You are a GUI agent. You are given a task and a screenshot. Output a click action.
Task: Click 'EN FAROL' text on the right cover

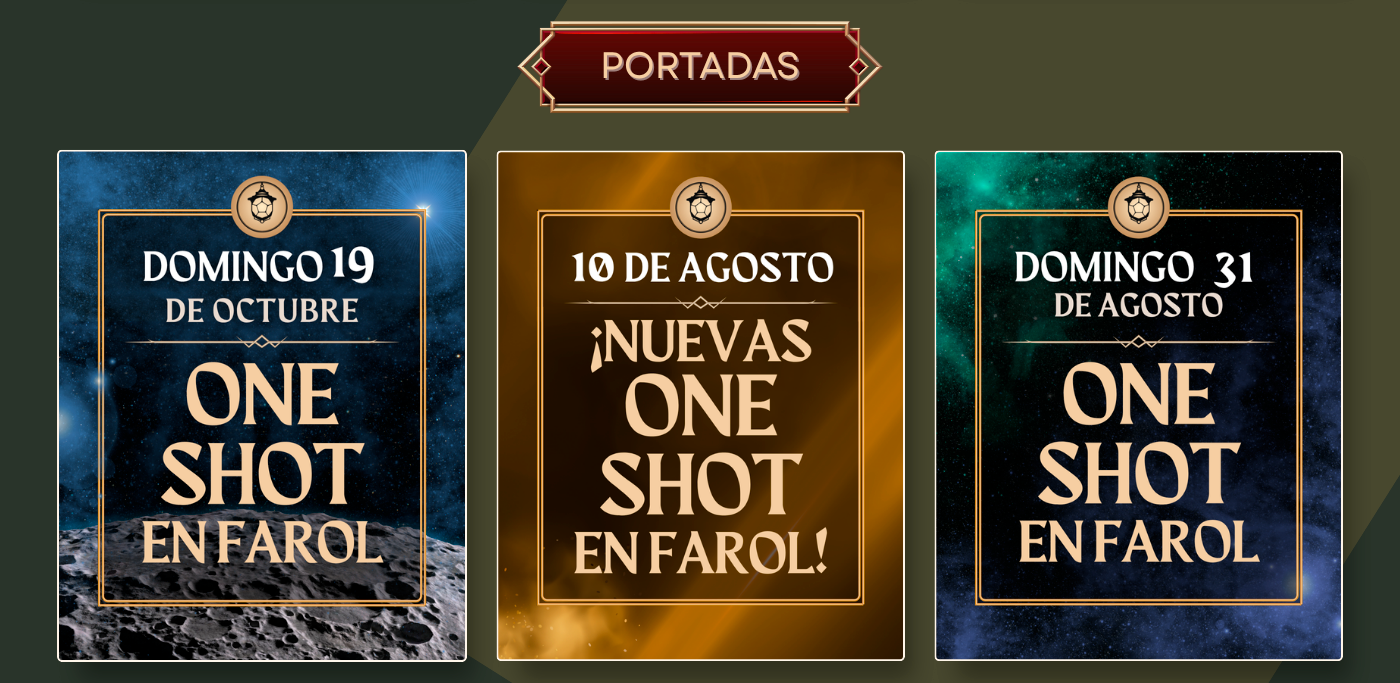click(1138, 541)
